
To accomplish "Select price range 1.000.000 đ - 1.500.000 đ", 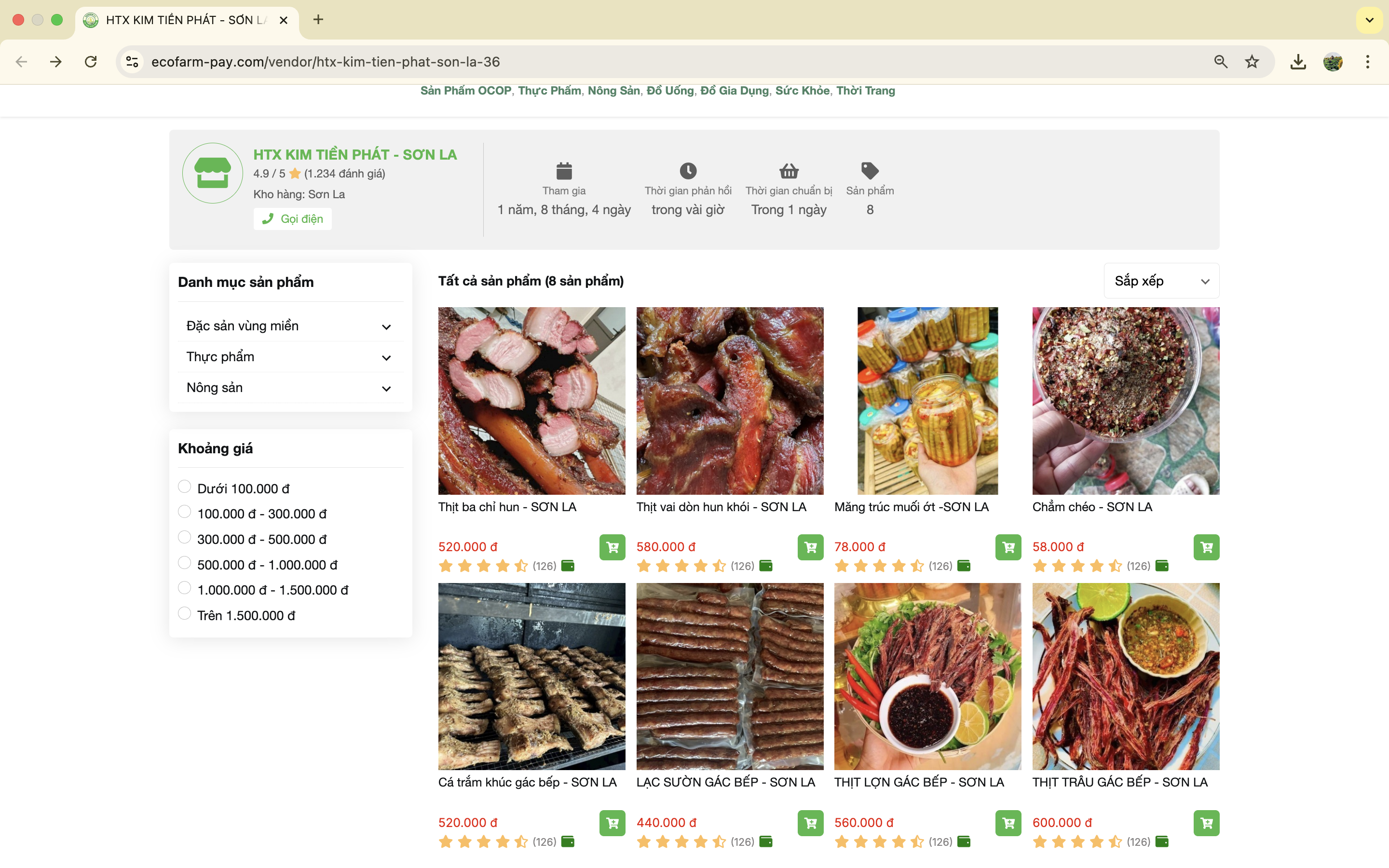I will point(184,587).
